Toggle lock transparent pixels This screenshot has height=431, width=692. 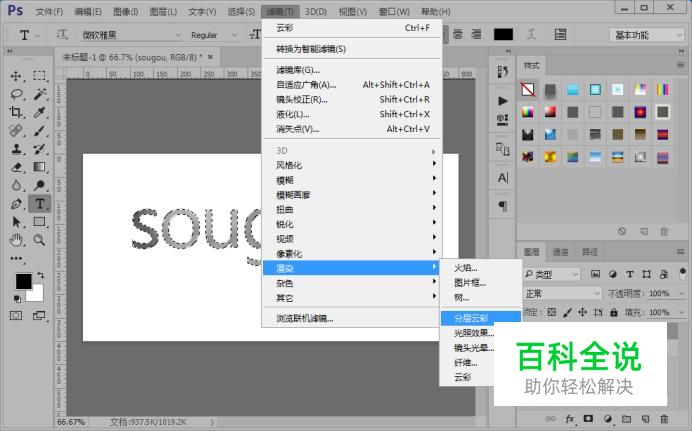552,312
